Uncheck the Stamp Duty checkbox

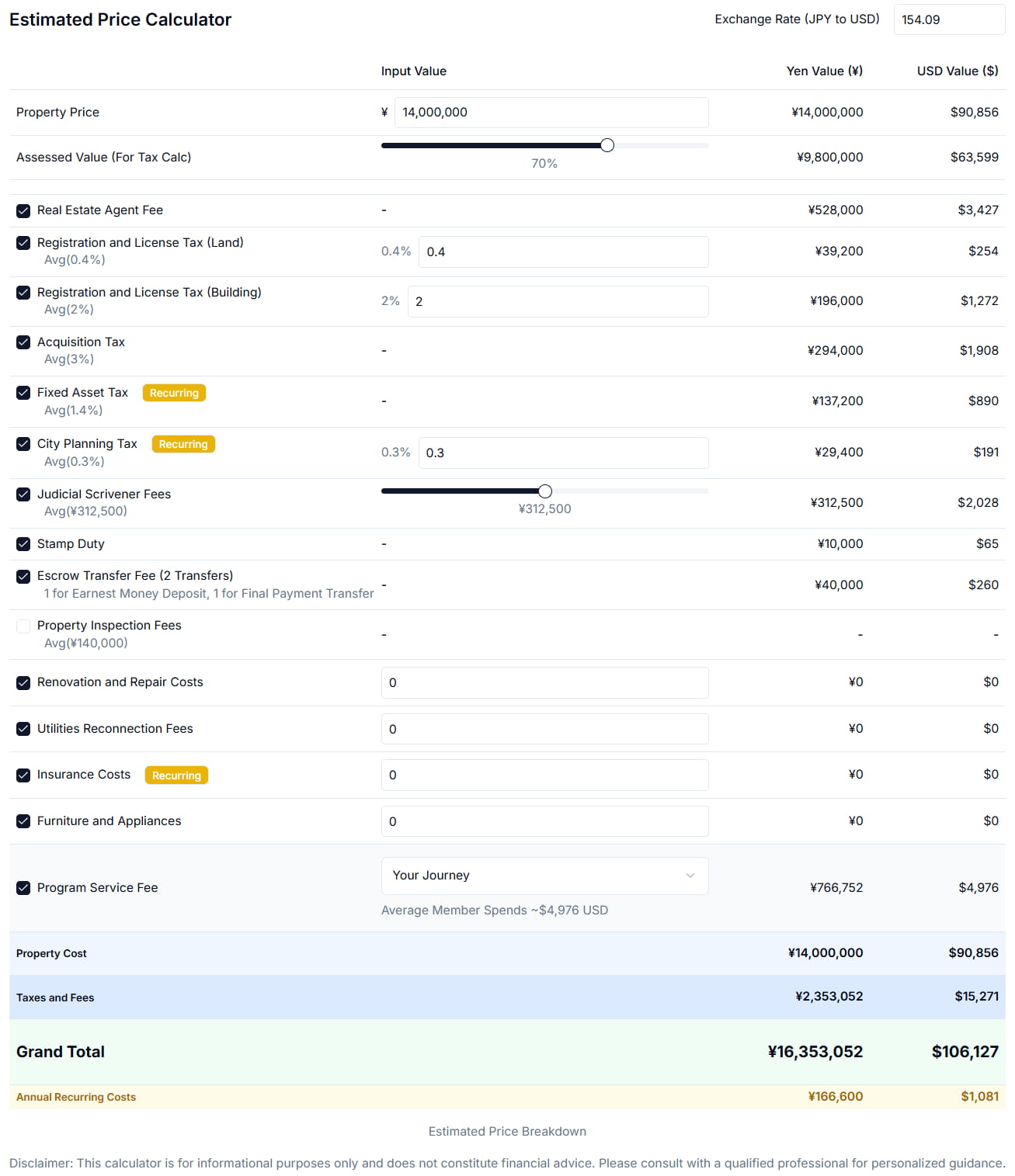(23, 544)
